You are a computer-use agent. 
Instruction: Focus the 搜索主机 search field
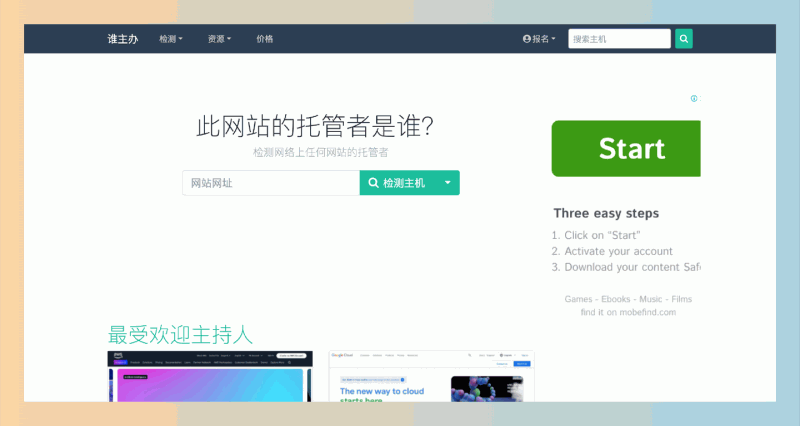coord(619,39)
